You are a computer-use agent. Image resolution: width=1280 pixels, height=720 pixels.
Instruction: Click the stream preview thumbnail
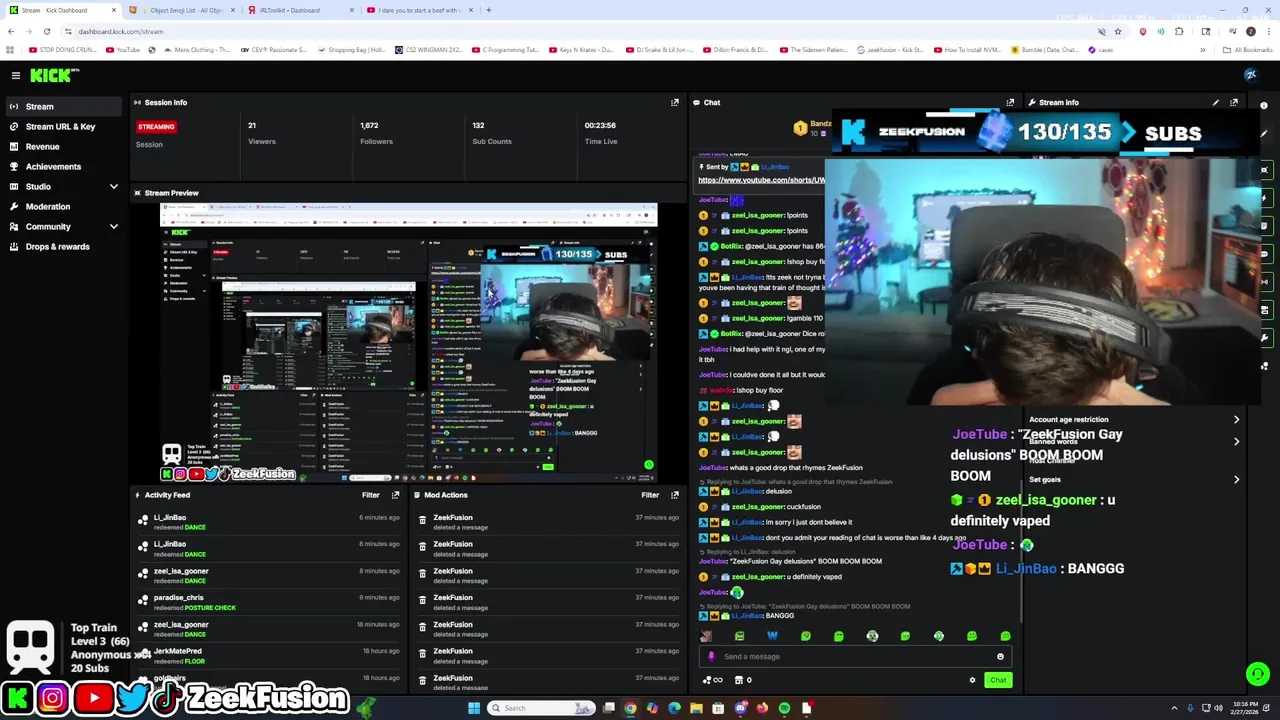(408, 342)
